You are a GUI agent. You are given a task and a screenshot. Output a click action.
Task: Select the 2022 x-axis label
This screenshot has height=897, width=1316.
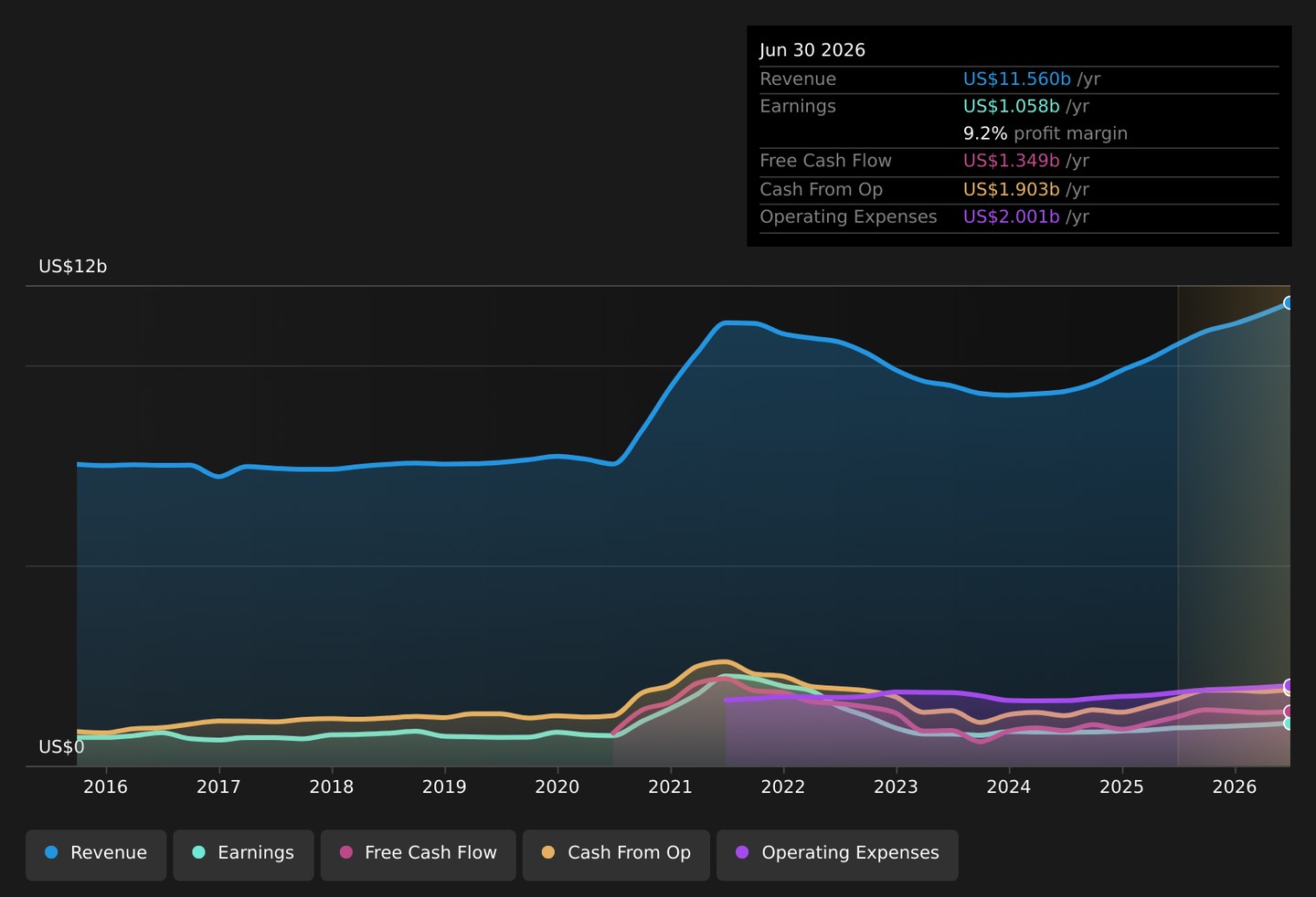pos(783,787)
